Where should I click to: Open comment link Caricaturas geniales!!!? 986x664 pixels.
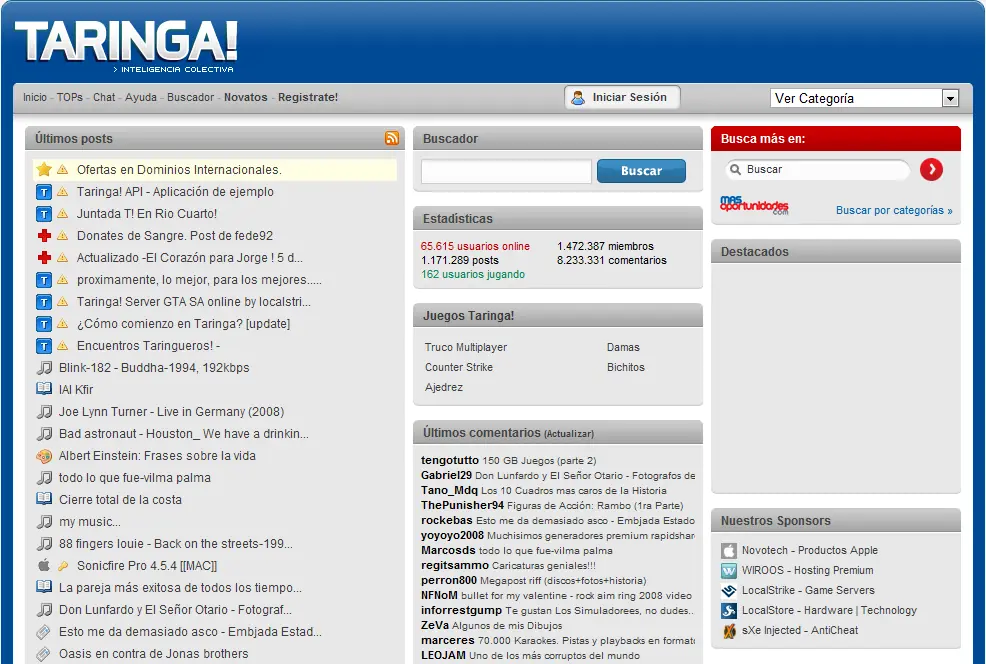[x=544, y=566]
